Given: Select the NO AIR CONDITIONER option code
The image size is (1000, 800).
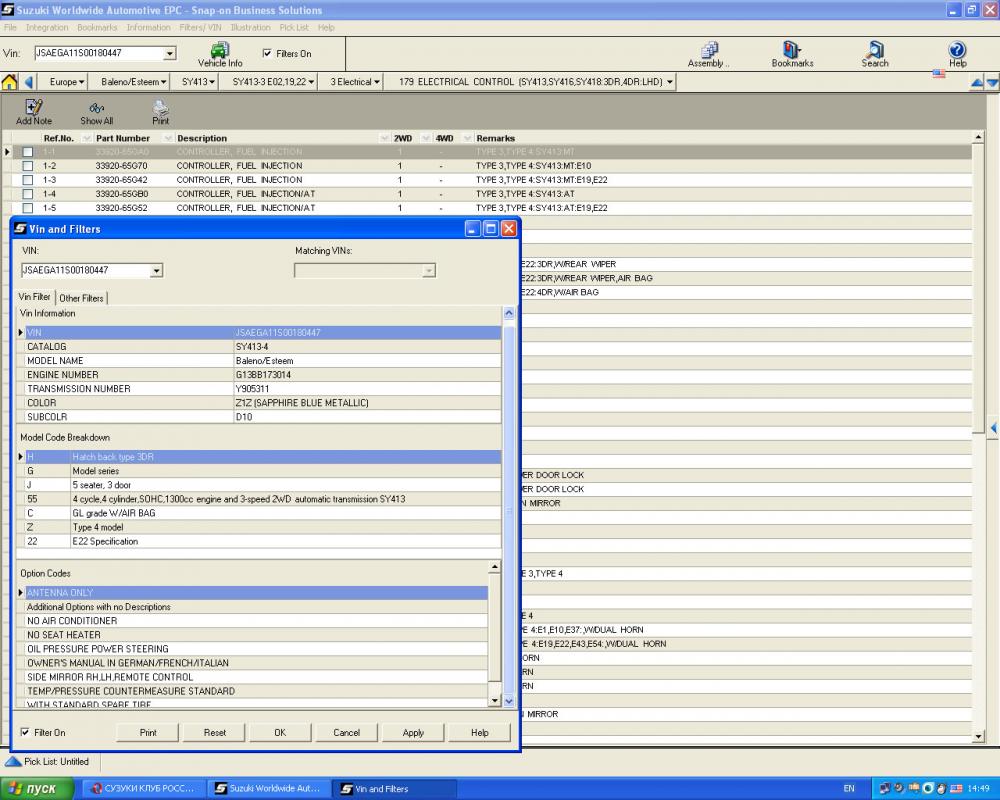Looking at the screenshot, I should pos(253,621).
